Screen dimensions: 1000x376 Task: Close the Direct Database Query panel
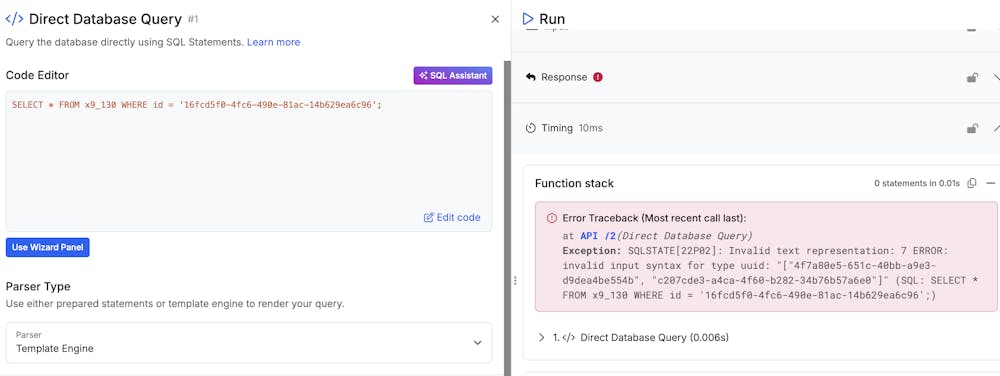pyautogui.click(x=495, y=20)
